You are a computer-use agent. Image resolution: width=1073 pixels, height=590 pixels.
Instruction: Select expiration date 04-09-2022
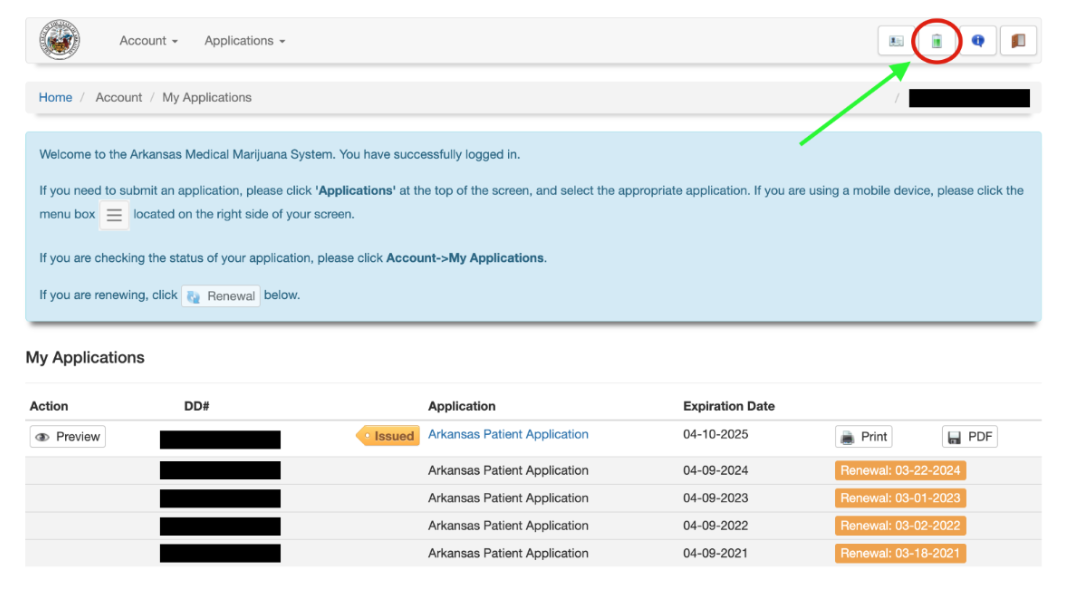(x=715, y=526)
